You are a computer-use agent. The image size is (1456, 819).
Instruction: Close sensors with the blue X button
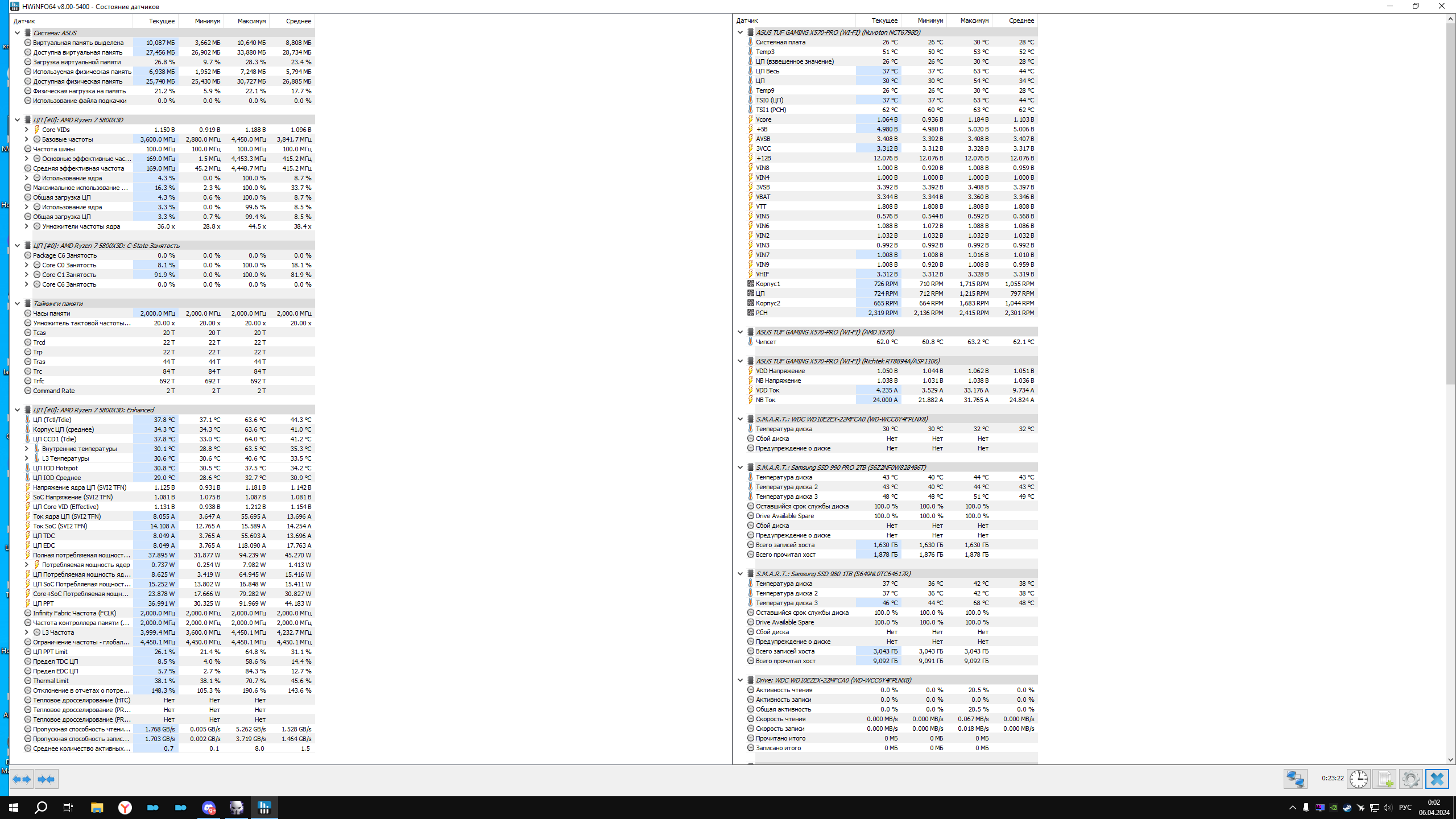1437,779
